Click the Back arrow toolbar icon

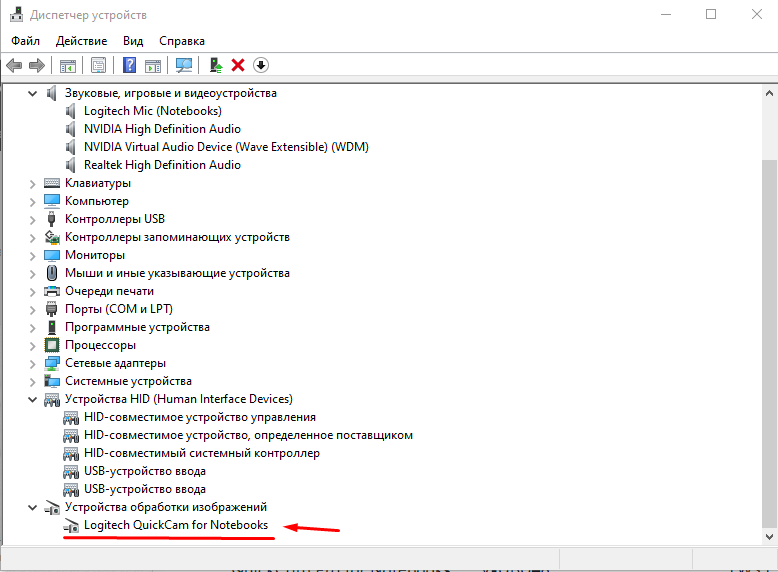pyautogui.click(x=14, y=65)
